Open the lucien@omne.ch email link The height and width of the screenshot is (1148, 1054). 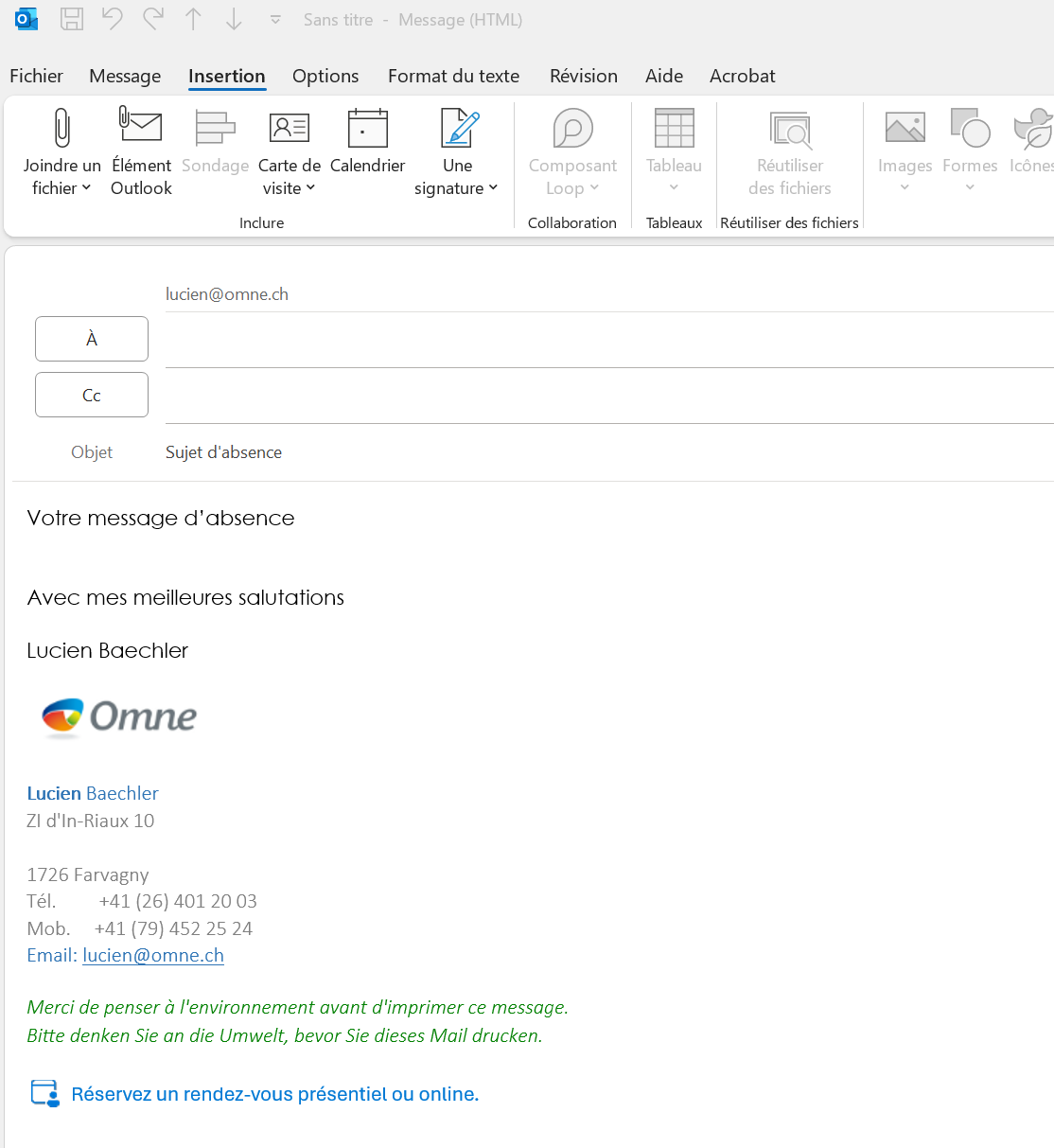point(153,955)
